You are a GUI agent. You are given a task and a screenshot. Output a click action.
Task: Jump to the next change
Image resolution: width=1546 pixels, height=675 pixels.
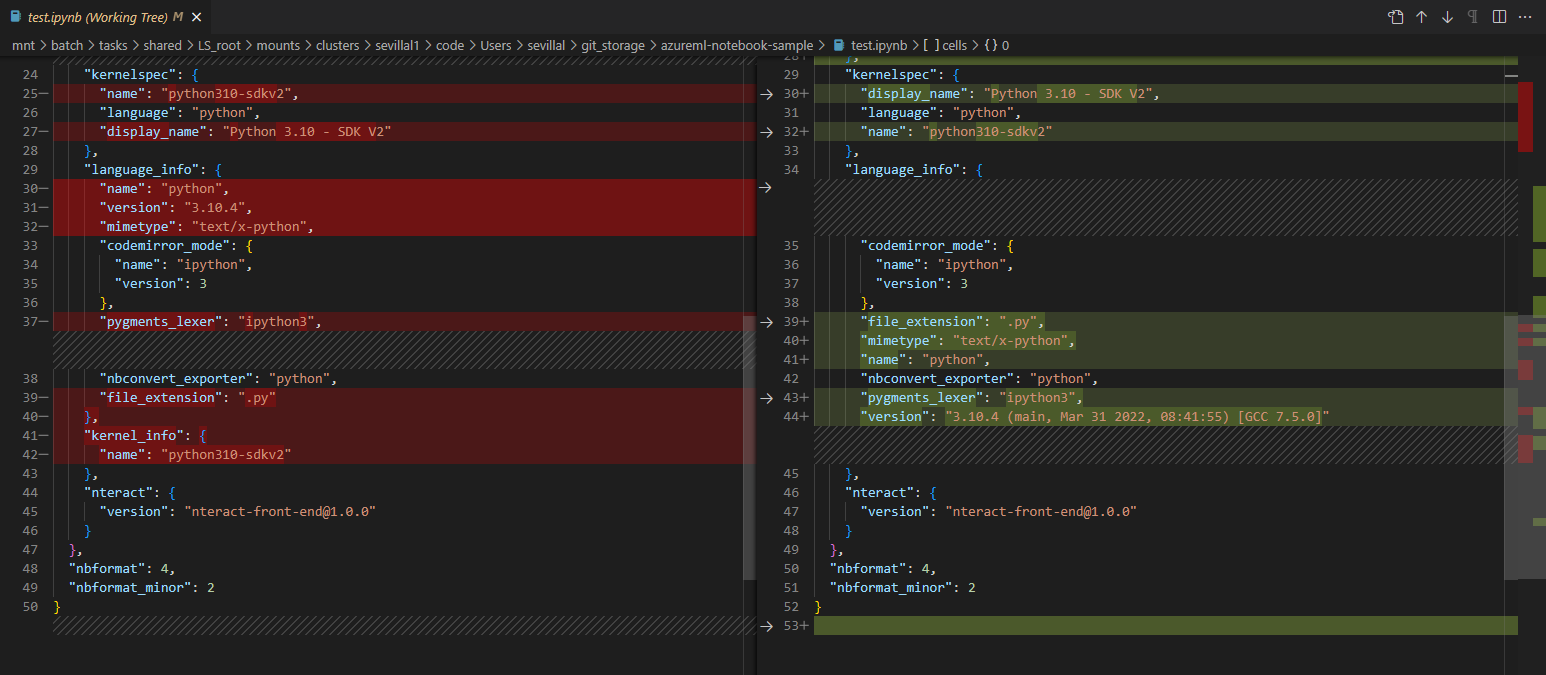pyautogui.click(x=1447, y=17)
